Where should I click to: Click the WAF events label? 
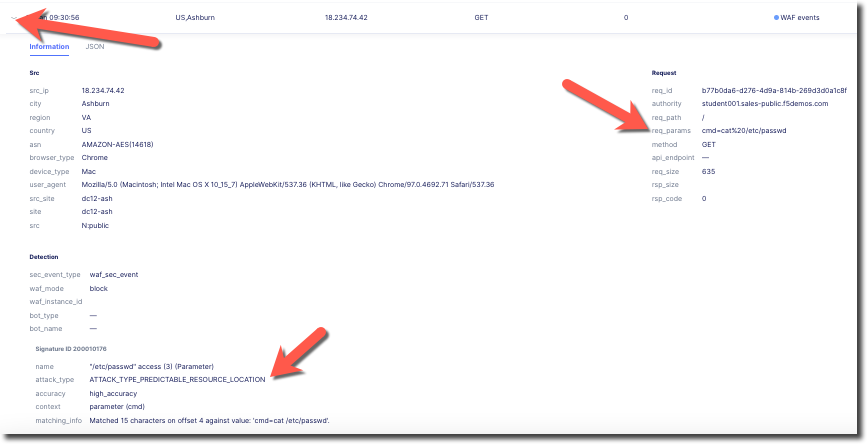pyautogui.click(x=800, y=18)
